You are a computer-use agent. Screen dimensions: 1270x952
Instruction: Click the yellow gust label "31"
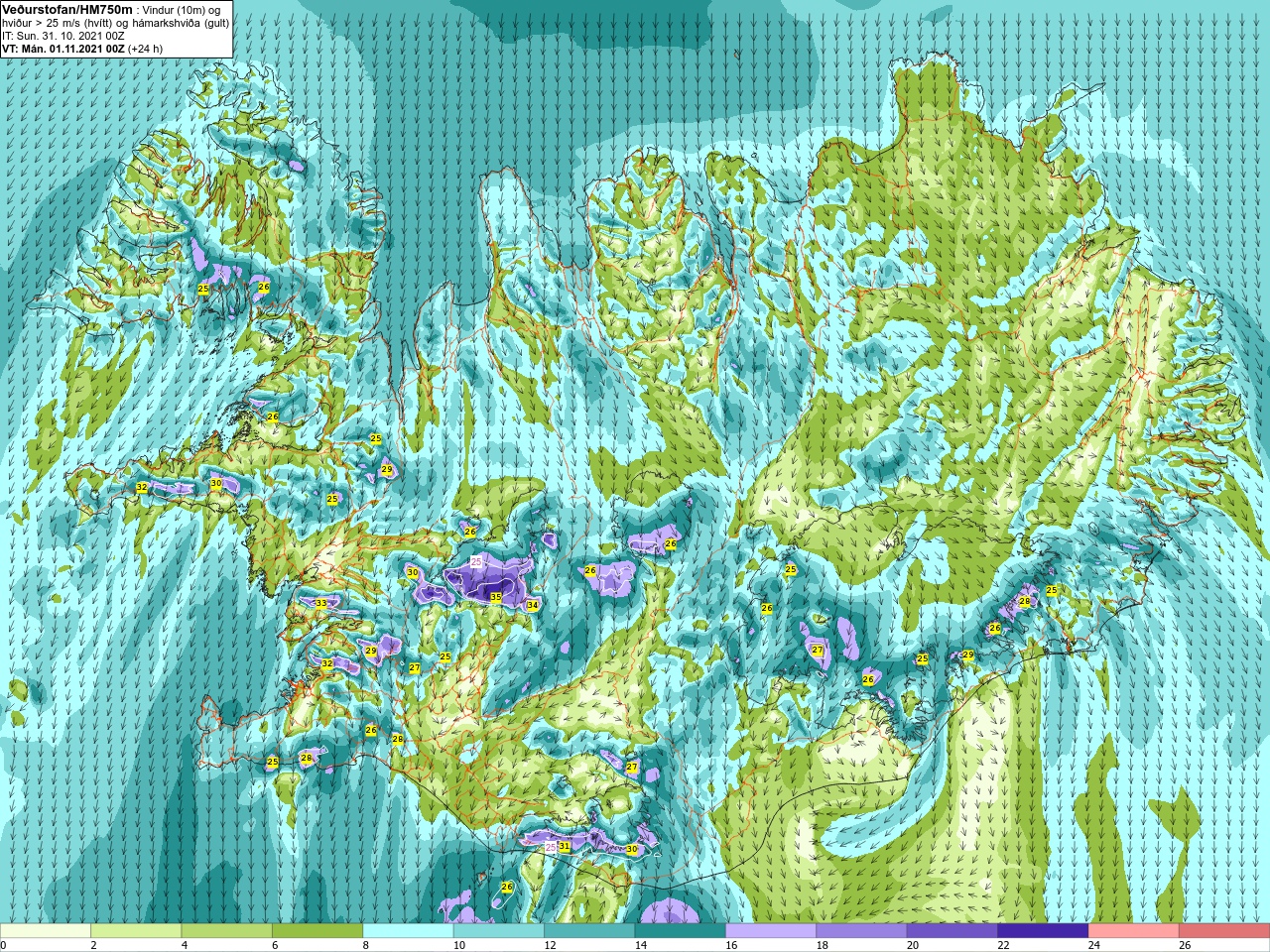pyautogui.click(x=564, y=846)
